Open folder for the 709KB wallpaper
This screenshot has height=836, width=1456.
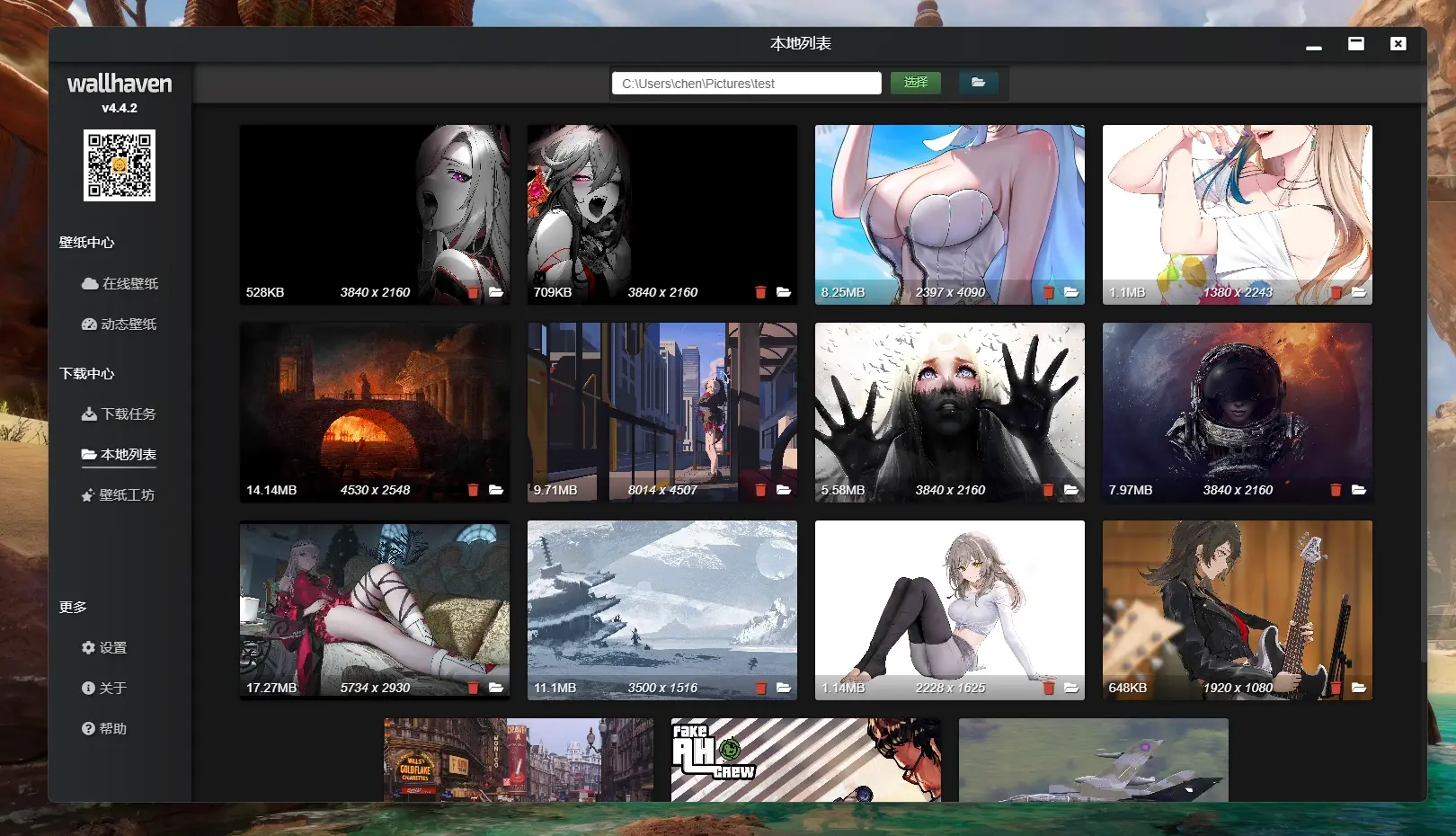pos(784,292)
